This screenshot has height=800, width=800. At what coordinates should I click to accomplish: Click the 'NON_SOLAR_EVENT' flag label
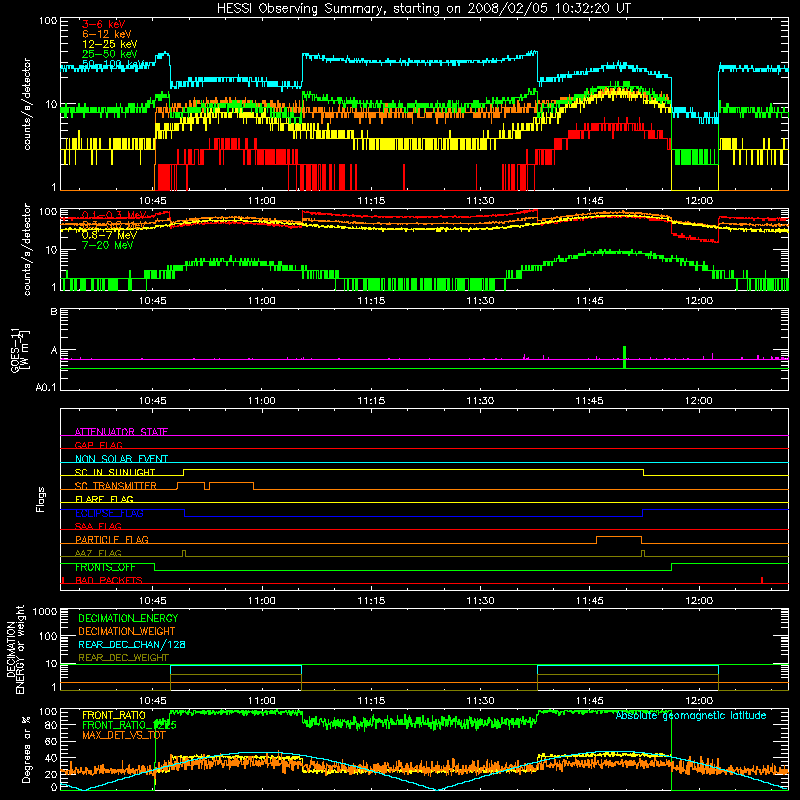point(121,459)
